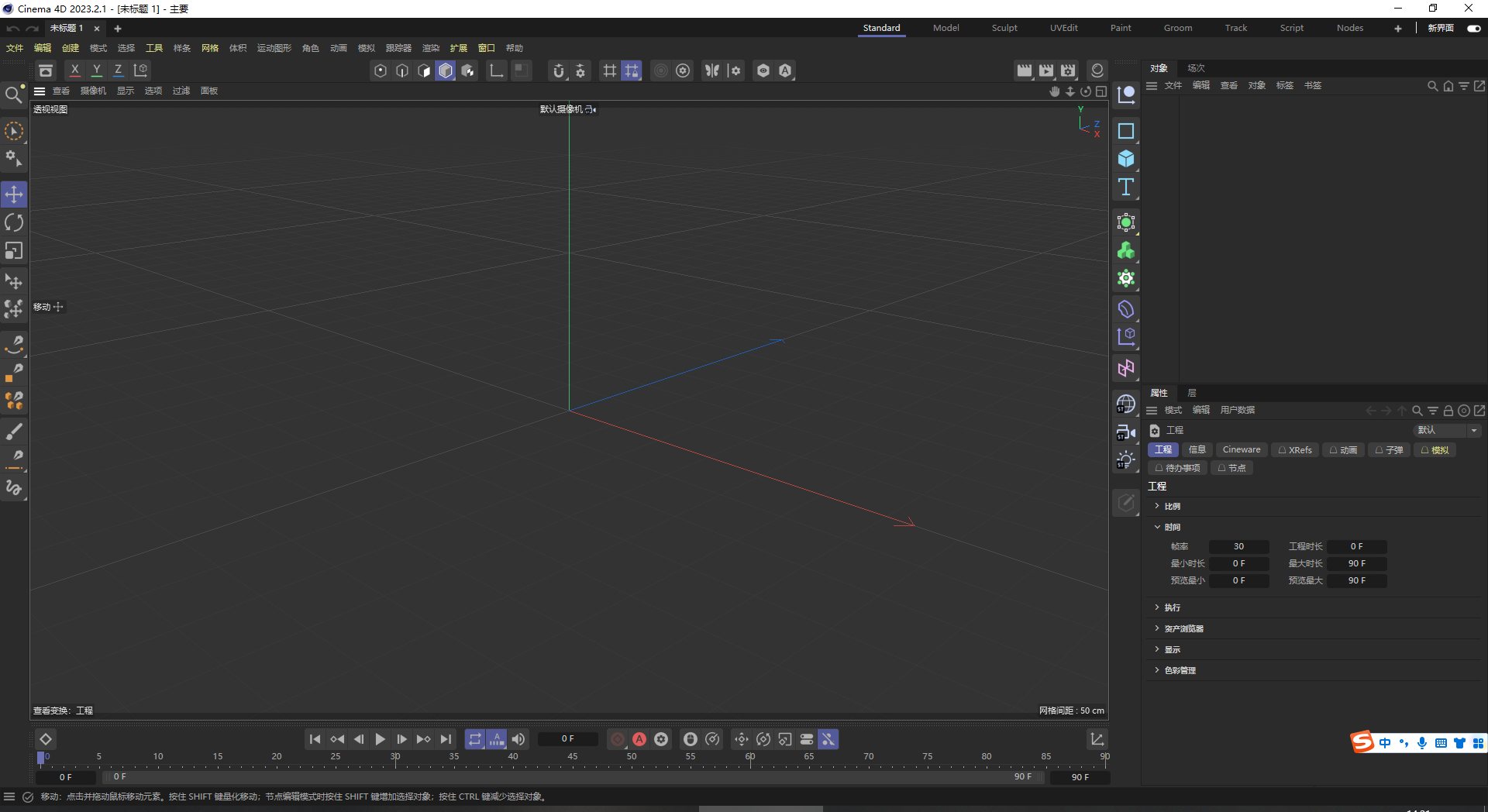The height and width of the screenshot is (812, 1488).
Task: Click the 信息 attribute tab button
Action: coord(1197,449)
